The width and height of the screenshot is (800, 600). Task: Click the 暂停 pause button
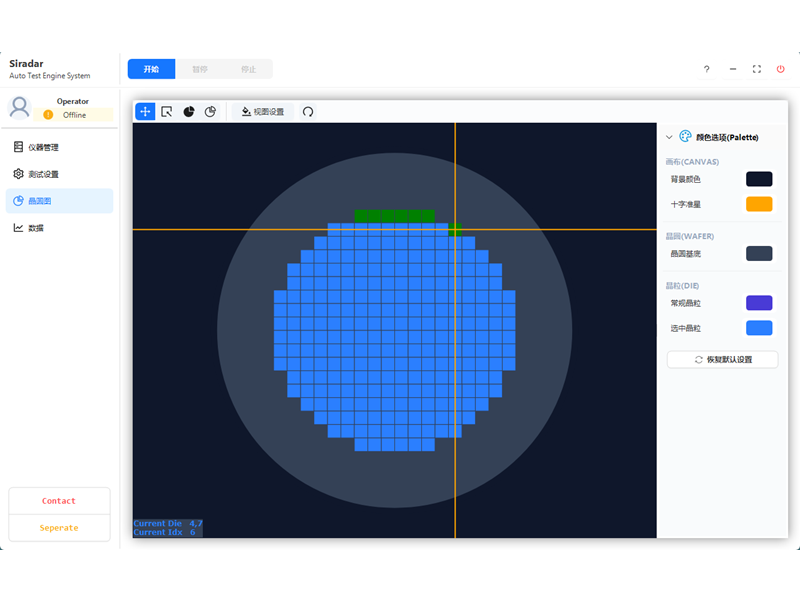pyautogui.click(x=200, y=69)
